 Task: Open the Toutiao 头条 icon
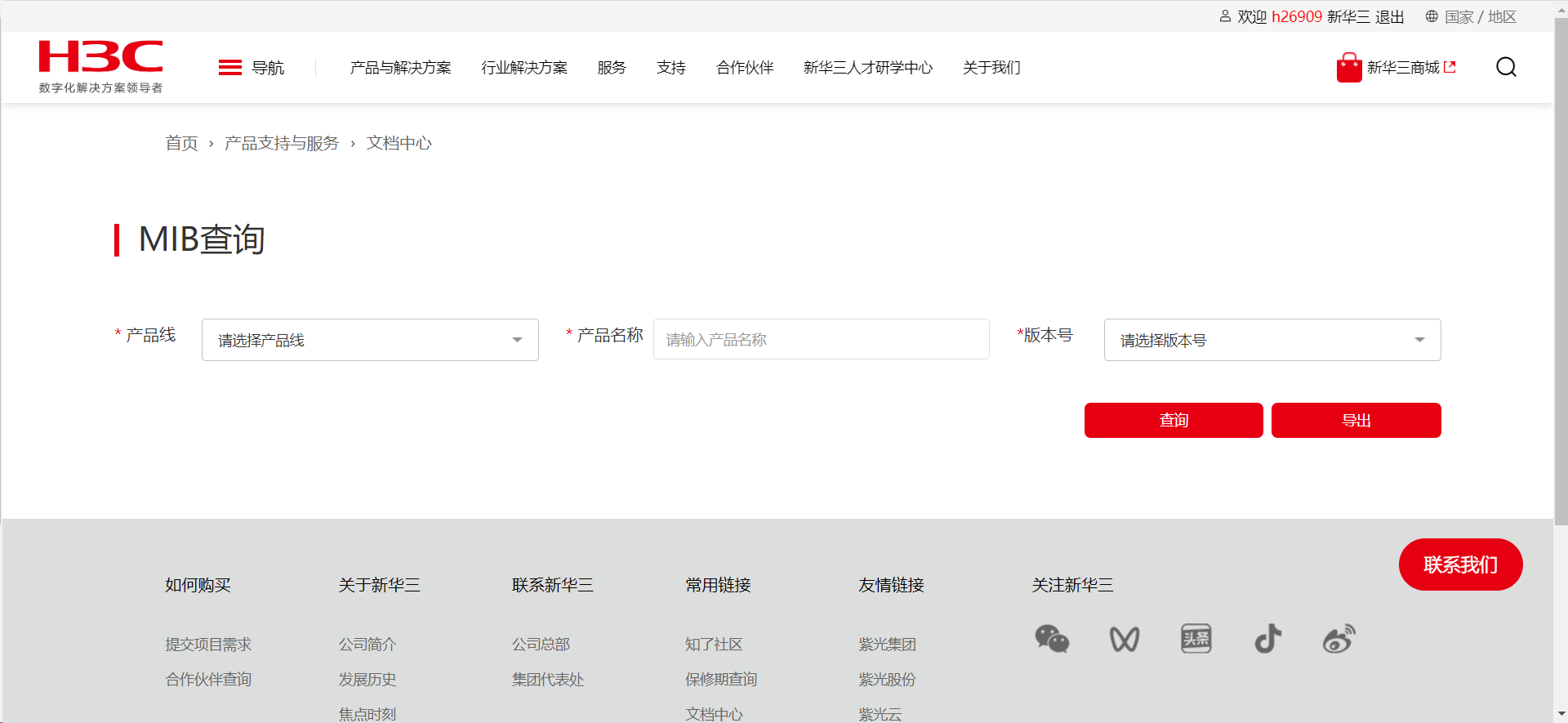1196,639
